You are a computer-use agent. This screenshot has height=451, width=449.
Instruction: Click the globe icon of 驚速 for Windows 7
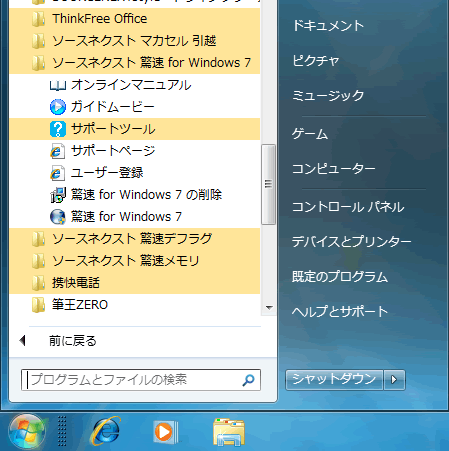click(58, 217)
